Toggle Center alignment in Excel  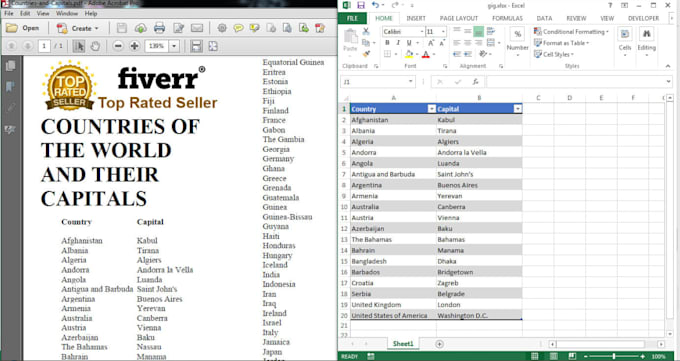pos(468,43)
